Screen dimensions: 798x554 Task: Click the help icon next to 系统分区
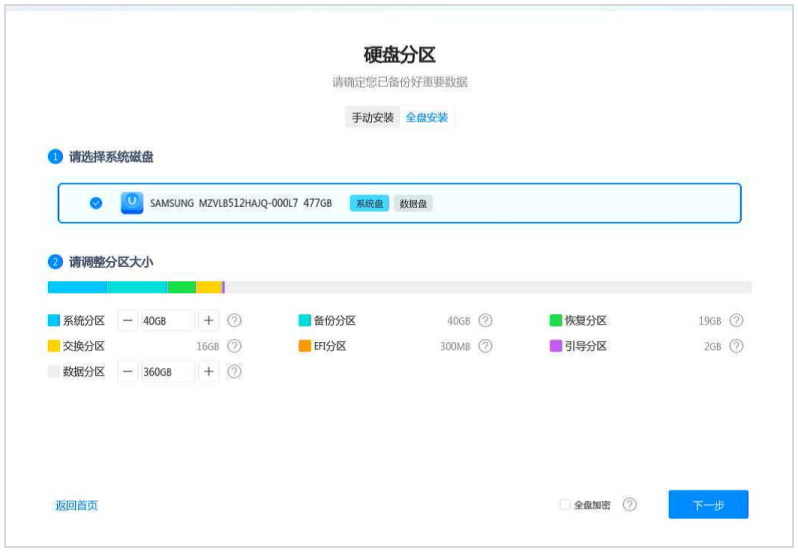pyautogui.click(x=234, y=320)
